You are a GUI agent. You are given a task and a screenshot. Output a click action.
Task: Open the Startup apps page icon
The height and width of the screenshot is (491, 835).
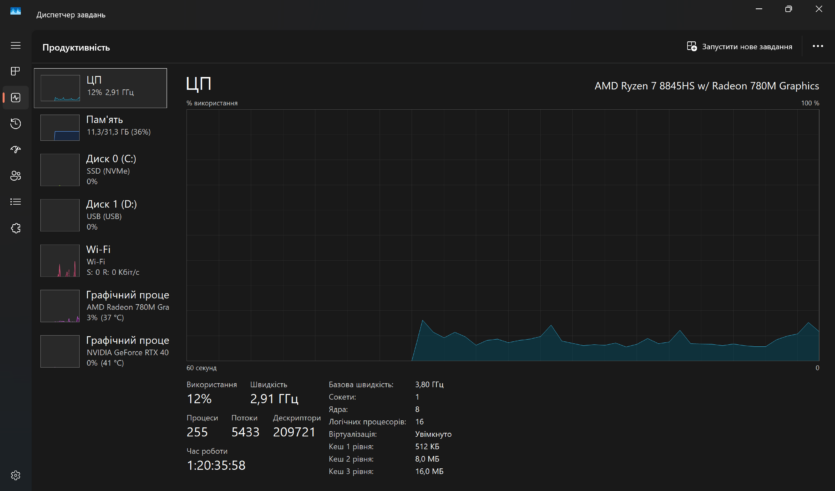(x=15, y=150)
